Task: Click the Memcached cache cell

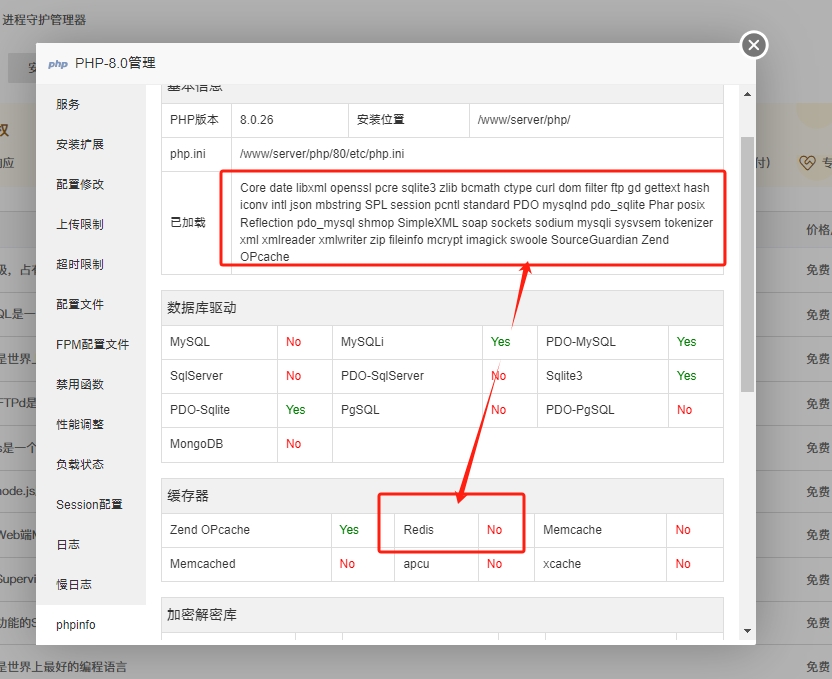Action: pyautogui.click(x=247, y=564)
